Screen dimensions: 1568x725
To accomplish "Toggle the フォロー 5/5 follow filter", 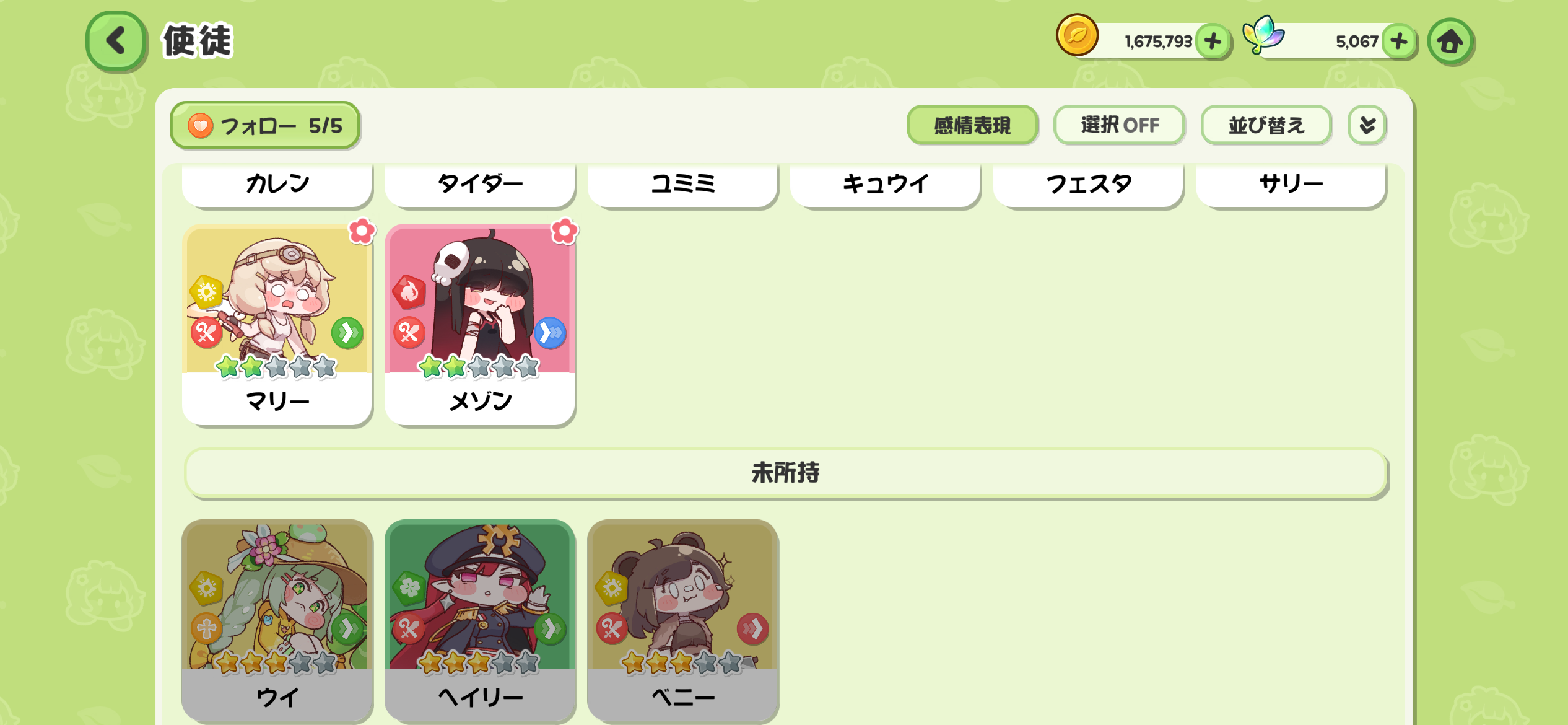I will [x=265, y=126].
